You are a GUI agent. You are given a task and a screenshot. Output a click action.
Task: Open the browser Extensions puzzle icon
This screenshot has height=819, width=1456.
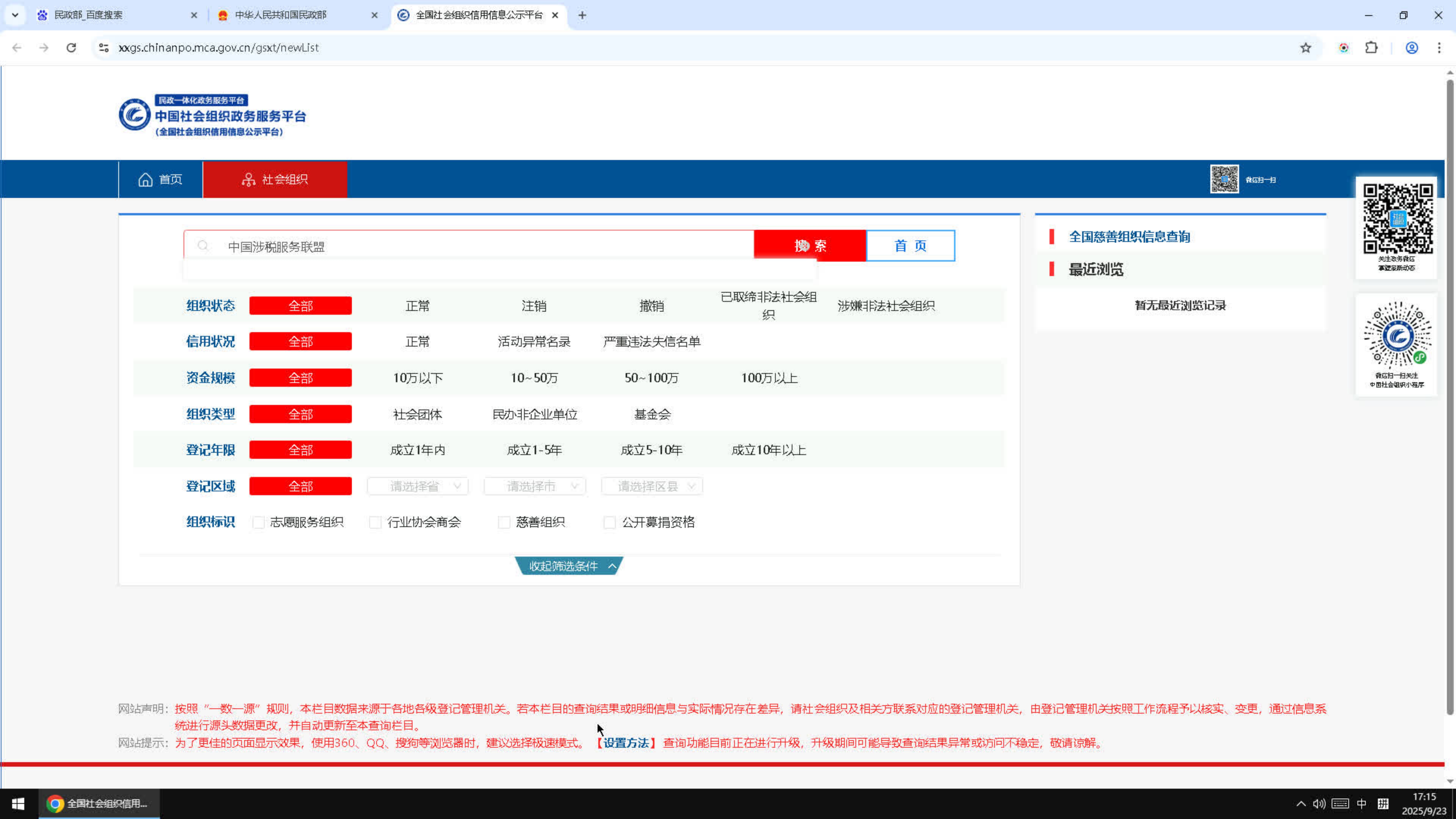pyautogui.click(x=1371, y=48)
